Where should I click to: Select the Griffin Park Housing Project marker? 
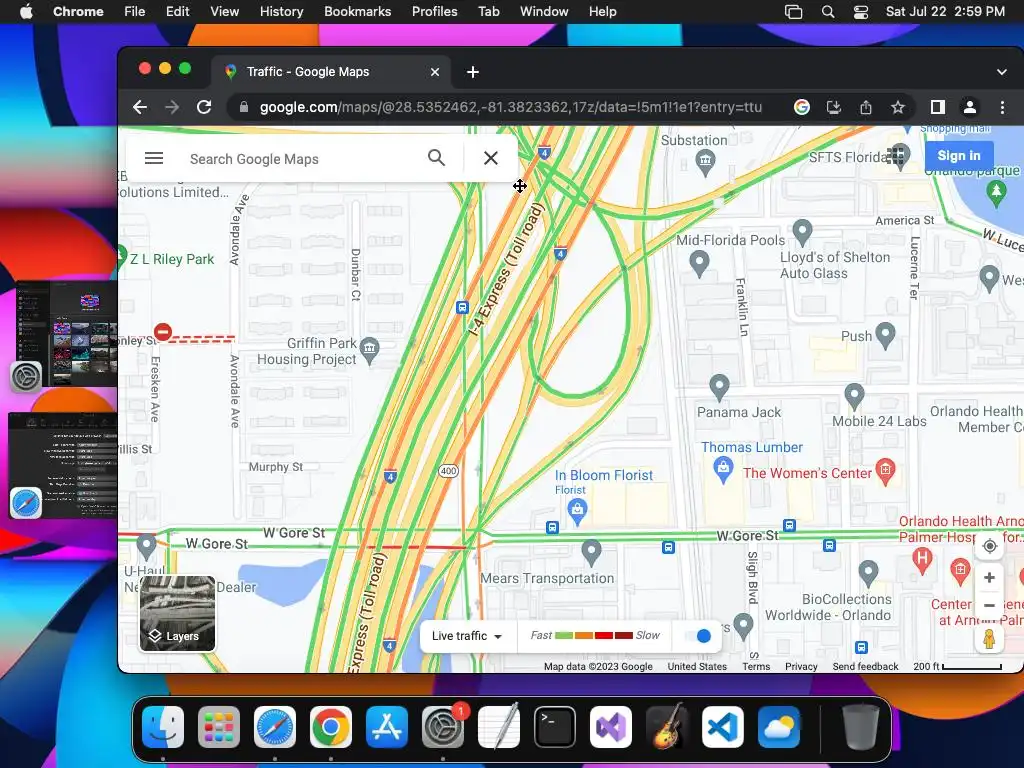370,349
